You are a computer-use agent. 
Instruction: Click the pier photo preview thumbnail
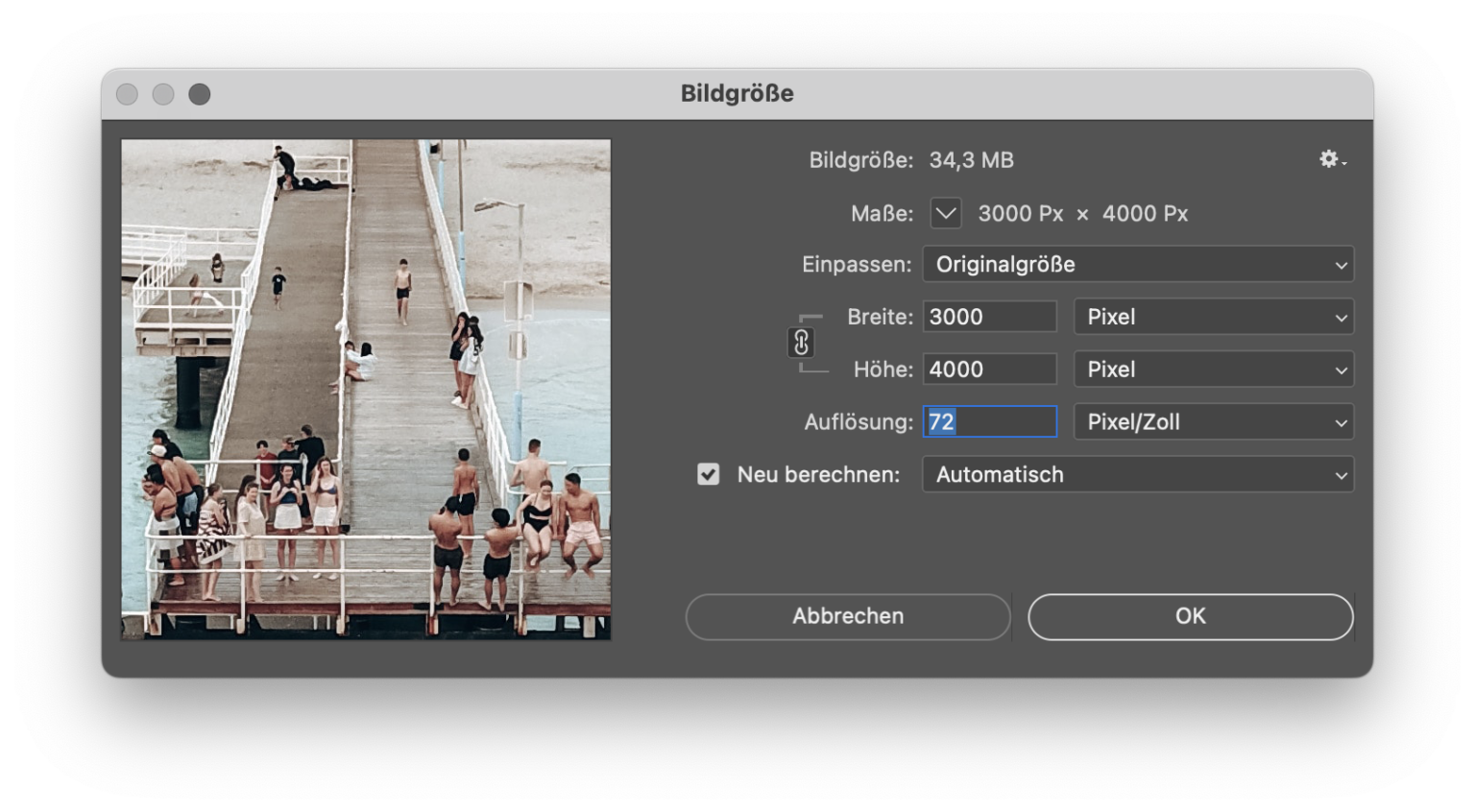click(x=365, y=388)
